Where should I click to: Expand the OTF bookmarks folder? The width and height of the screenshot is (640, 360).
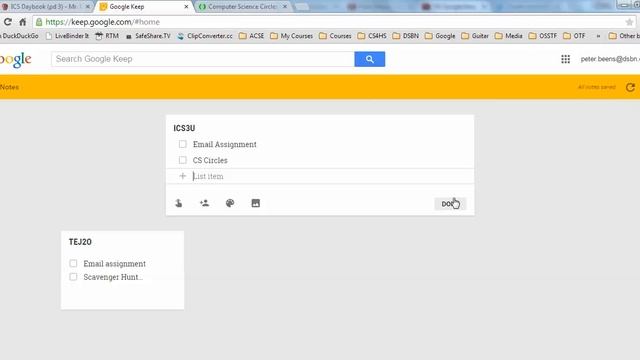tap(574, 36)
